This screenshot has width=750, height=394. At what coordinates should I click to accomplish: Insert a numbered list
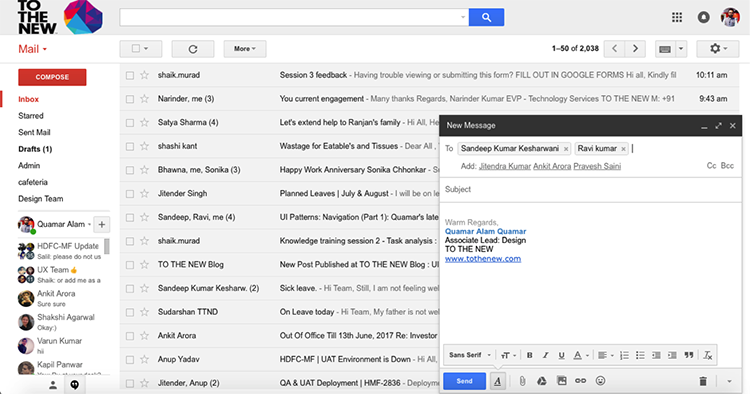(624, 355)
